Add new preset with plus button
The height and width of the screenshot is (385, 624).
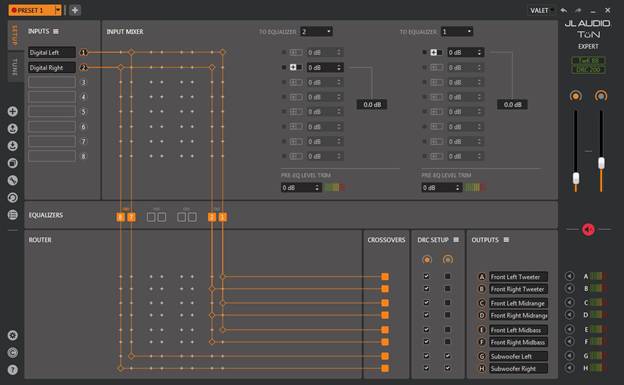[75, 10]
